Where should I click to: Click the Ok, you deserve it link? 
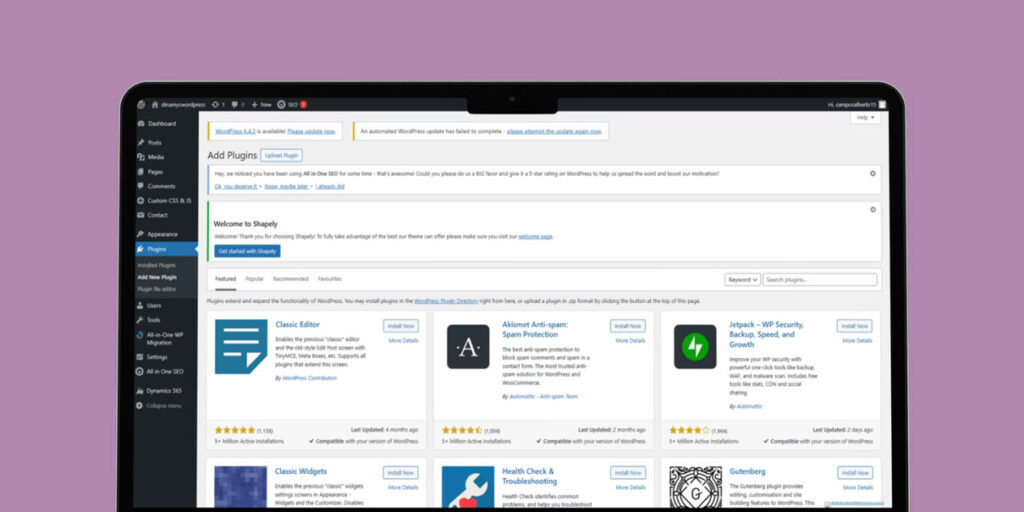[x=236, y=187]
